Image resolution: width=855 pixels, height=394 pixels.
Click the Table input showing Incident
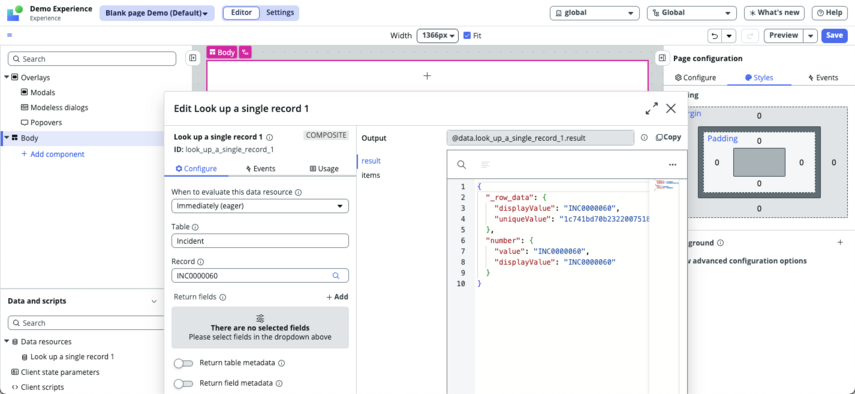tap(260, 241)
